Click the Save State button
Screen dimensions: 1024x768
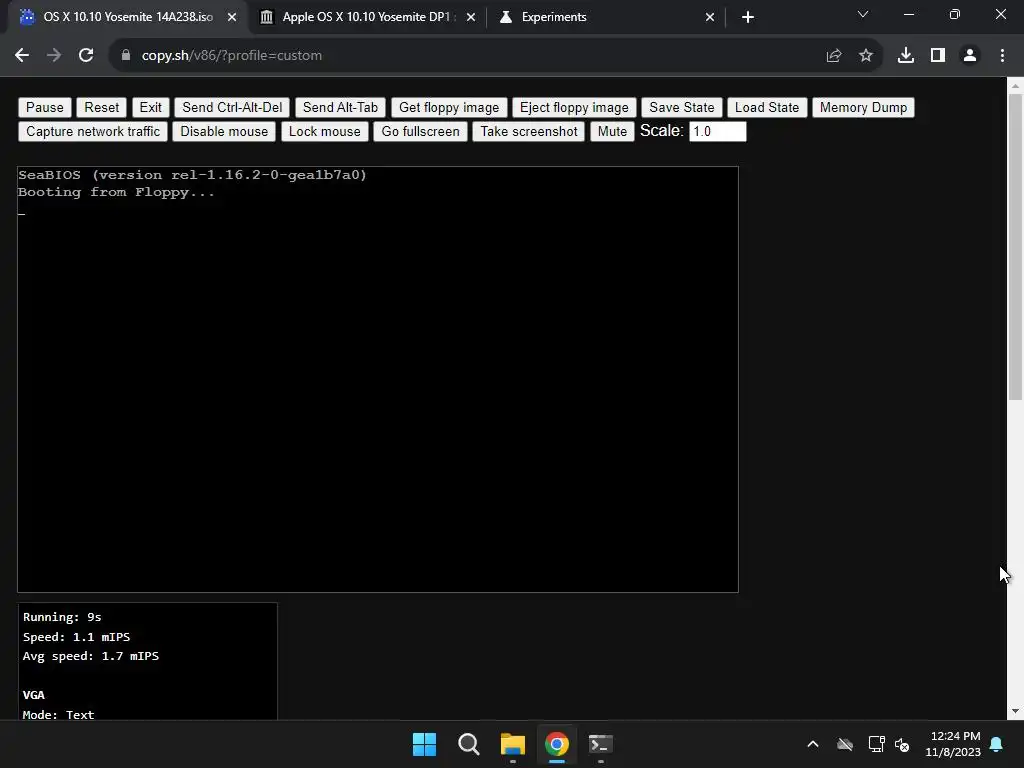click(x=681, y=107)
